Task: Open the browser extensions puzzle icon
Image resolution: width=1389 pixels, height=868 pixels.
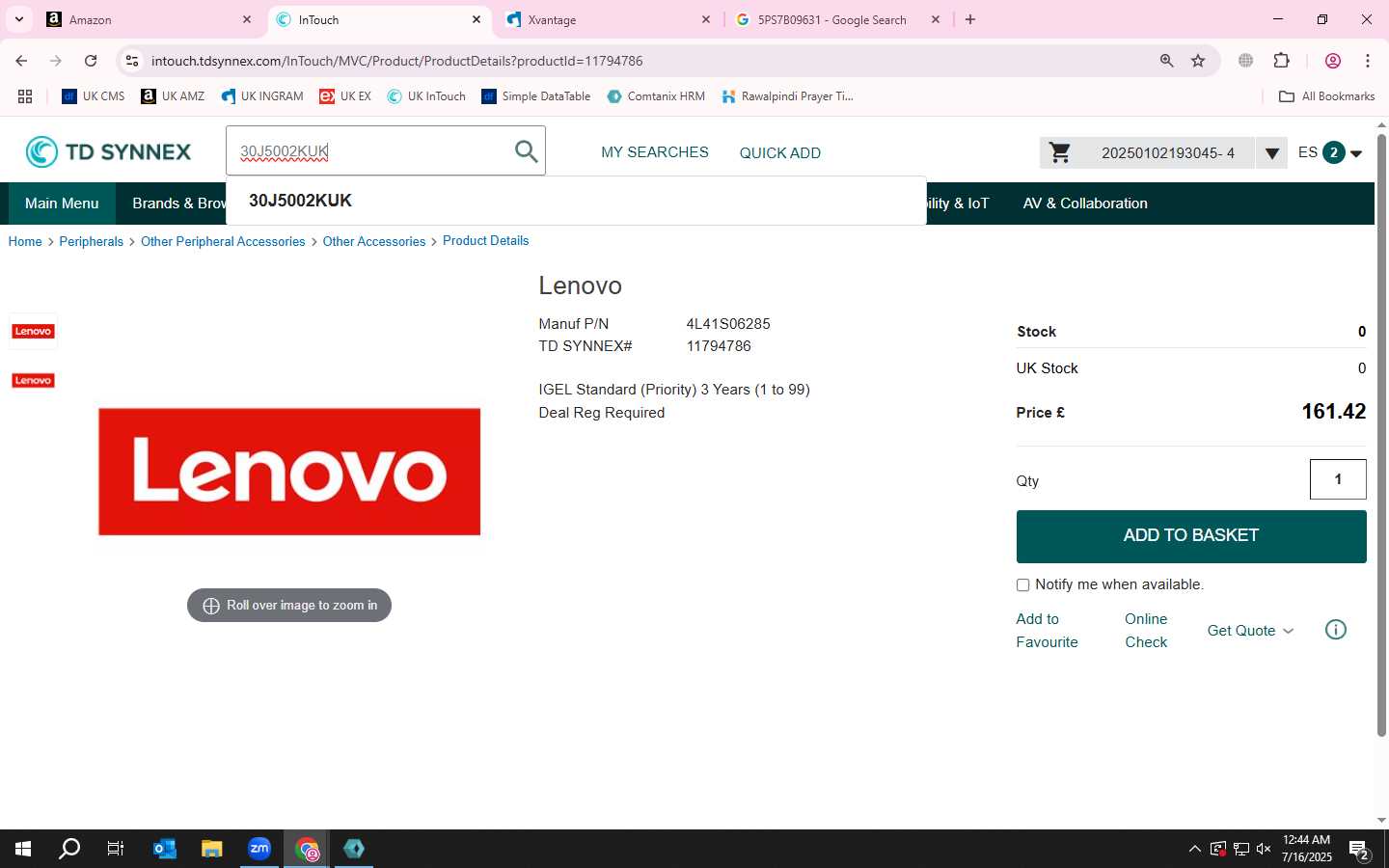Action: pyautogui.click(x=1281, y=61)
